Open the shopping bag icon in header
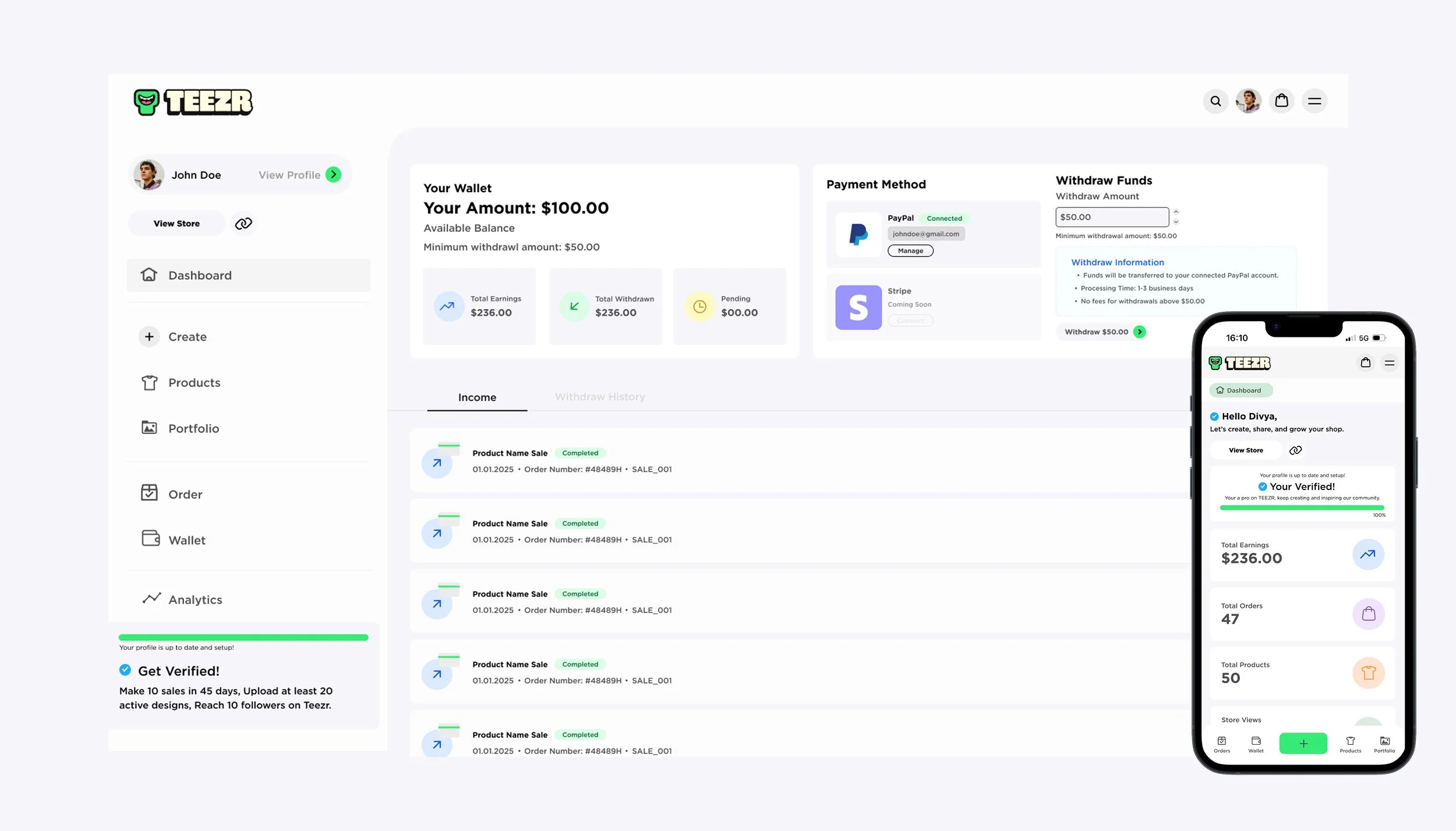 (1281, 101)
